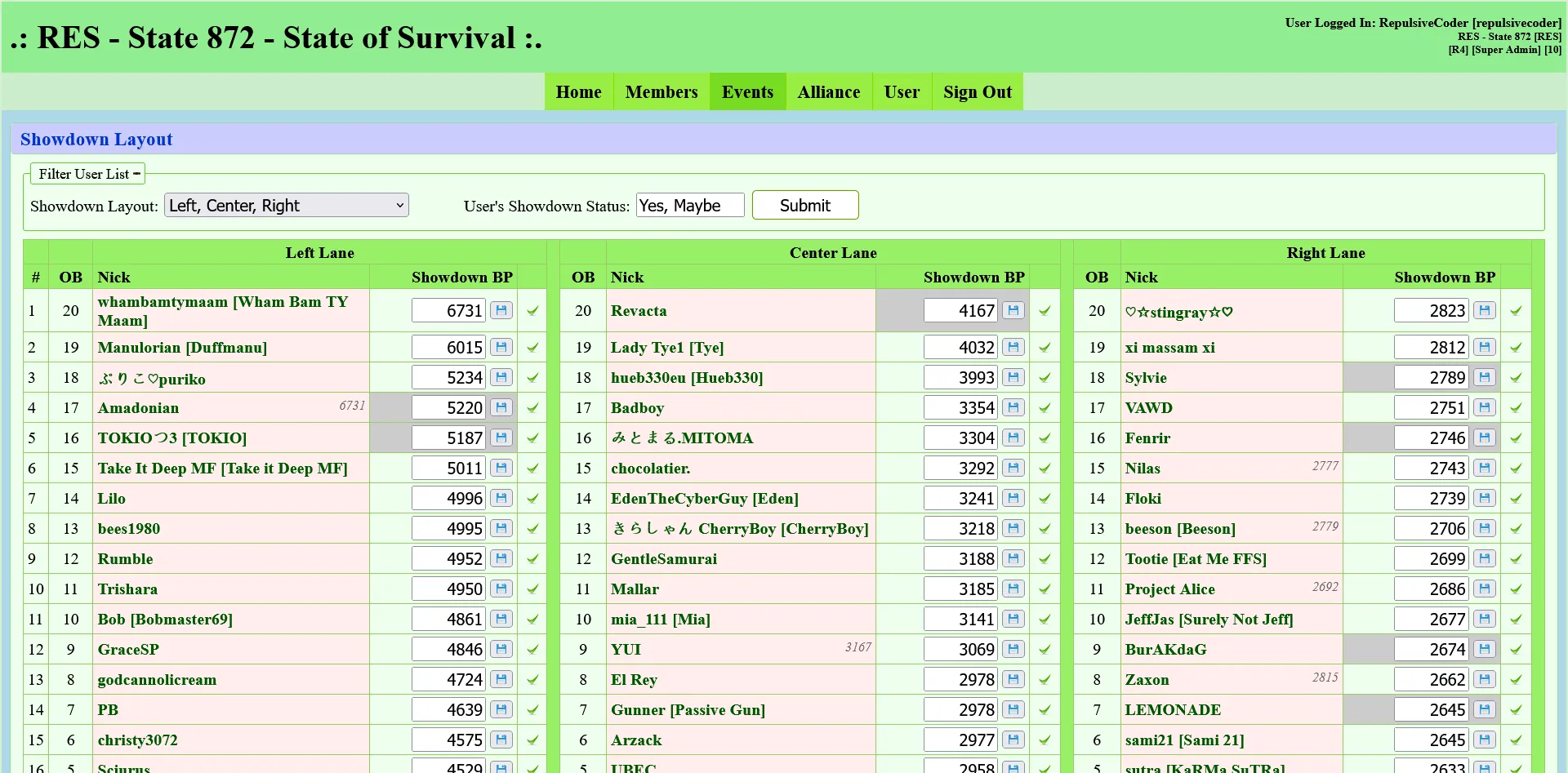
Task: Open member link EdenTheCyberGuy [Eden]
Action: click(x=705, y=498)
